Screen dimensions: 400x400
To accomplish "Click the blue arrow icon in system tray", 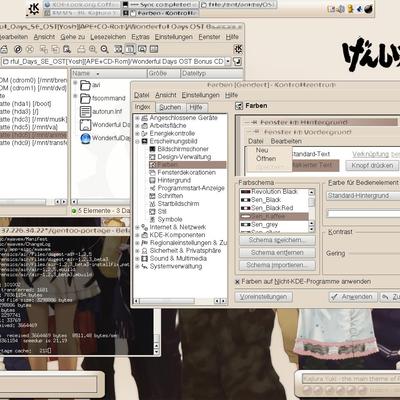I will point(359,9).
